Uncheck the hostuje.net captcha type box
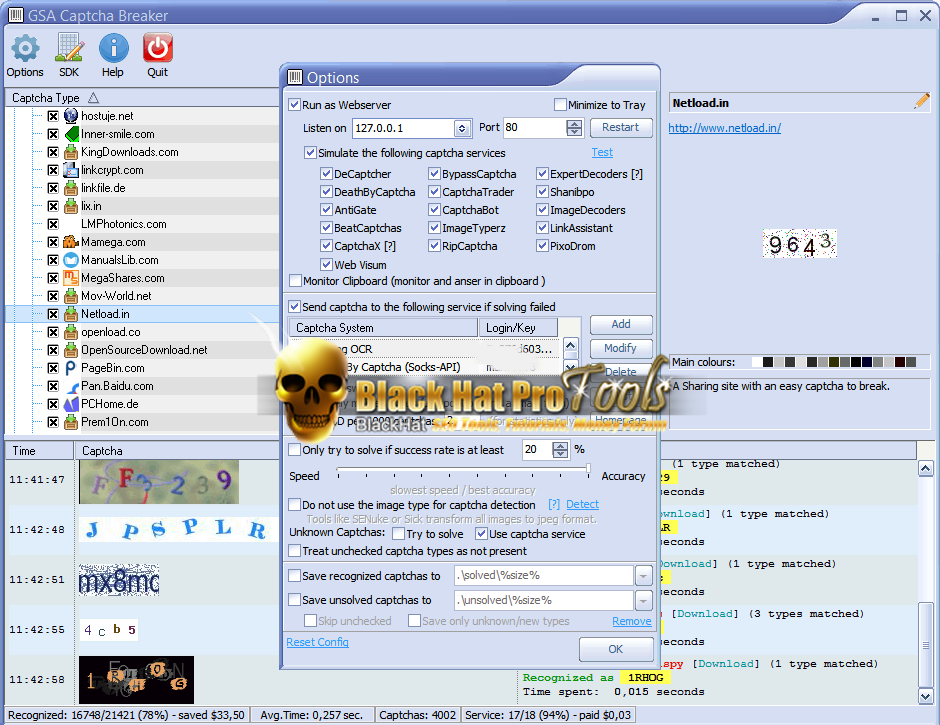Screen dimensions: 940x725 (53, 116)
